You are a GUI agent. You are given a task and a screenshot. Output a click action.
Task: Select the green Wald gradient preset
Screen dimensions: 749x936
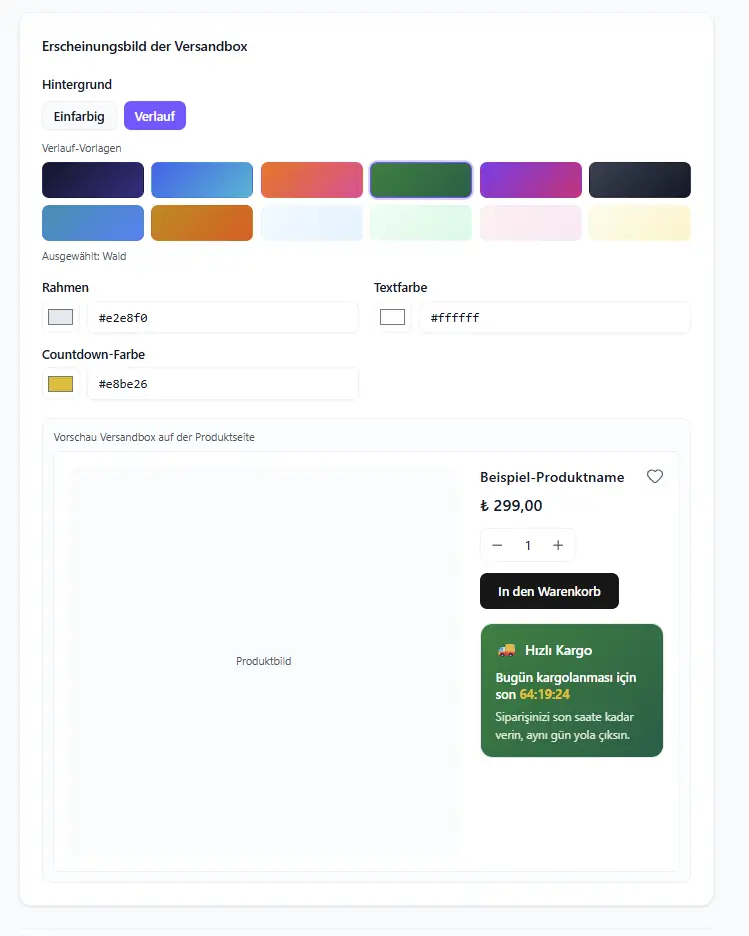tap(421, 180)
